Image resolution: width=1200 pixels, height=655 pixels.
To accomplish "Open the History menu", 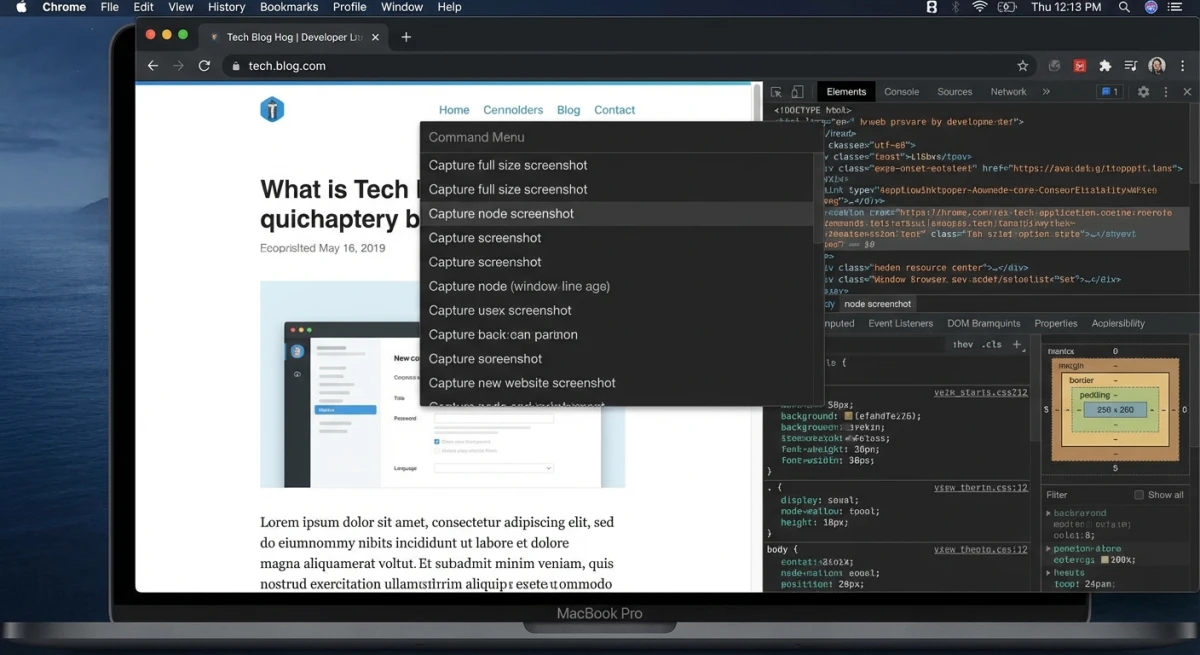I will coord(226,7).
